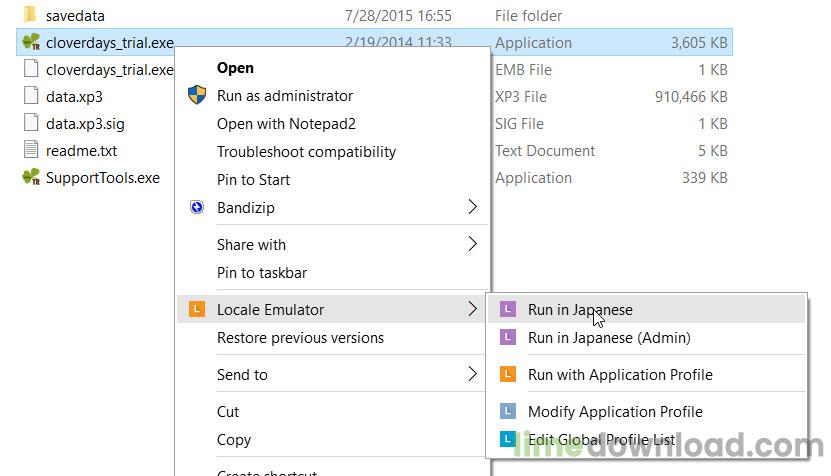Select the savedata folder
This screenshot has height=476, width=831.
[x=74, y=16]
